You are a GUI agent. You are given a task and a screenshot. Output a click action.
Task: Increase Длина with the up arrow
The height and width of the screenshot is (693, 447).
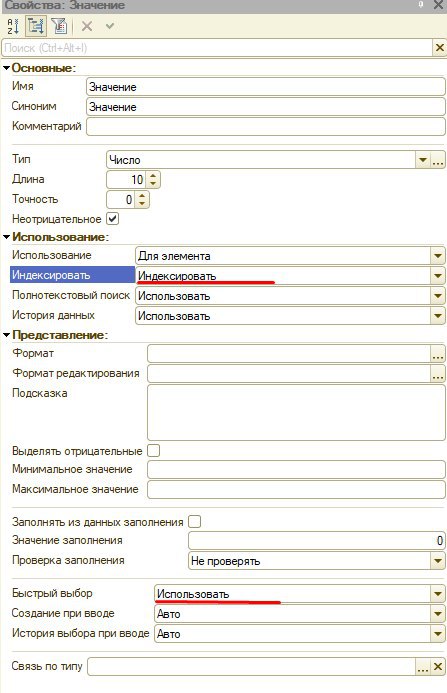tap(153, 175)
